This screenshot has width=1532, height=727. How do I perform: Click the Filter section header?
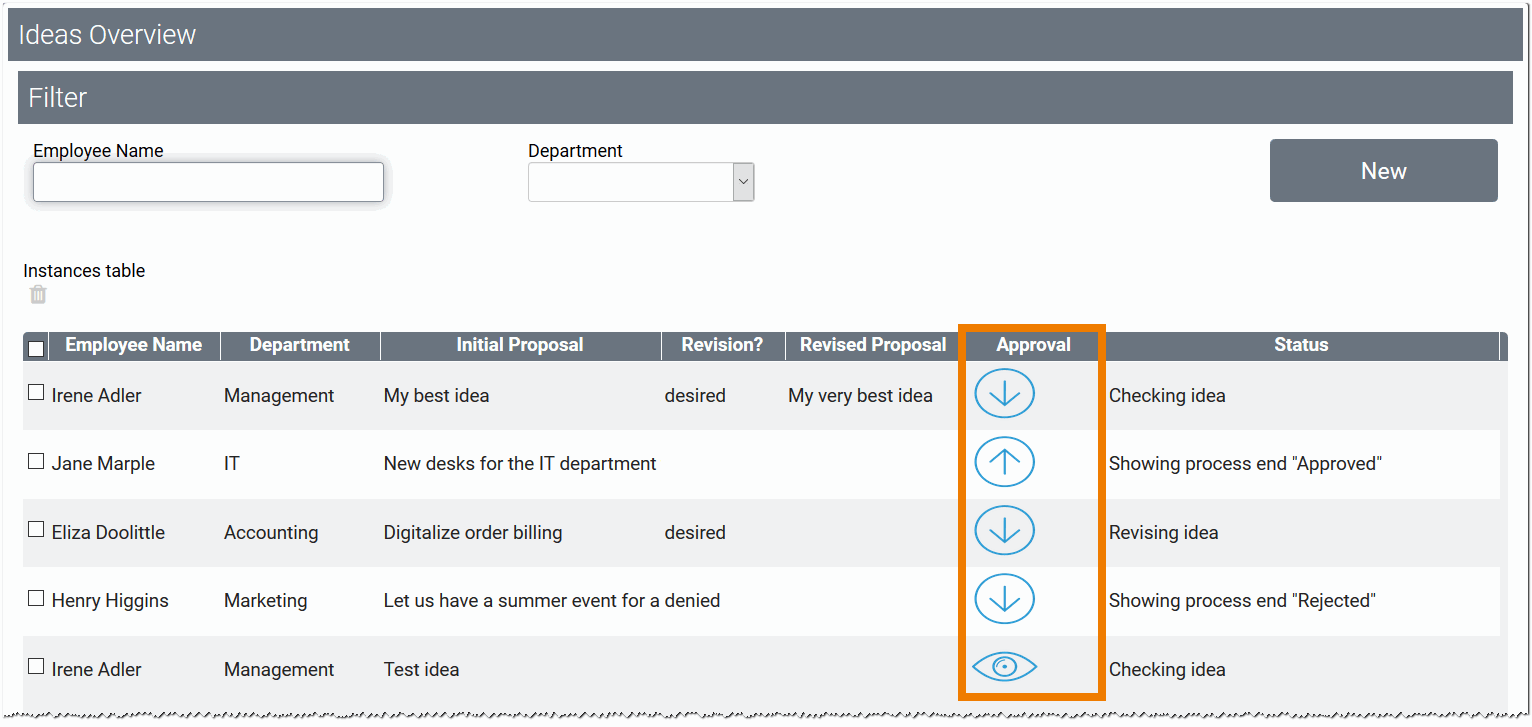click(x=57, y=97)
